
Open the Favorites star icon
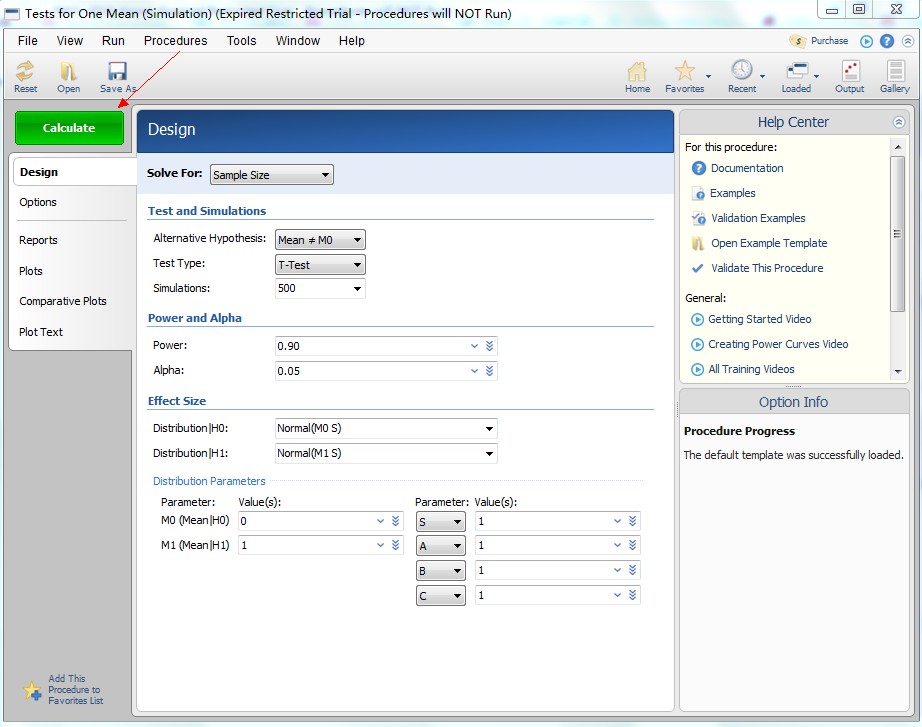684,73
